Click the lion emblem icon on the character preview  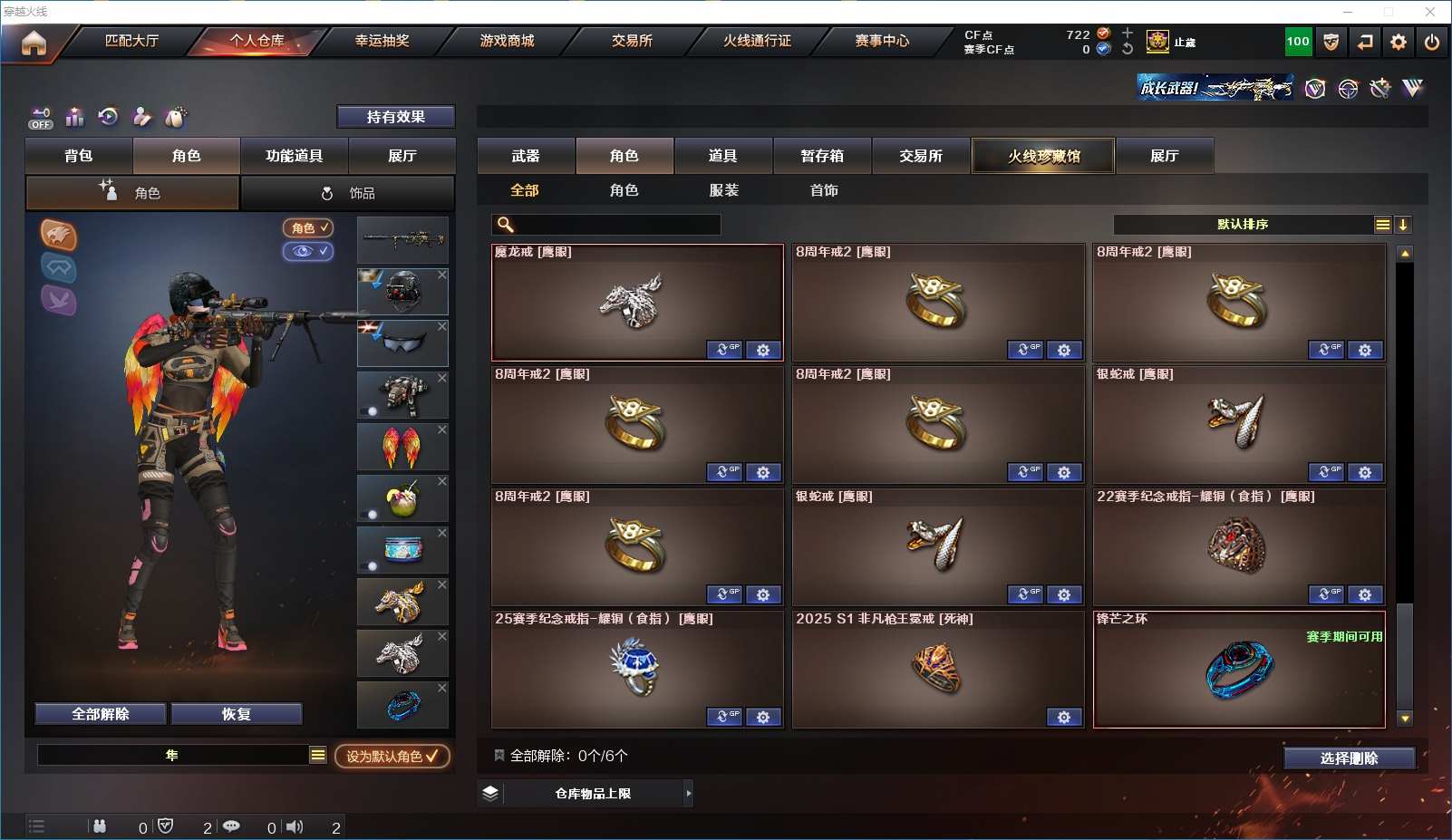coord(58,236)
